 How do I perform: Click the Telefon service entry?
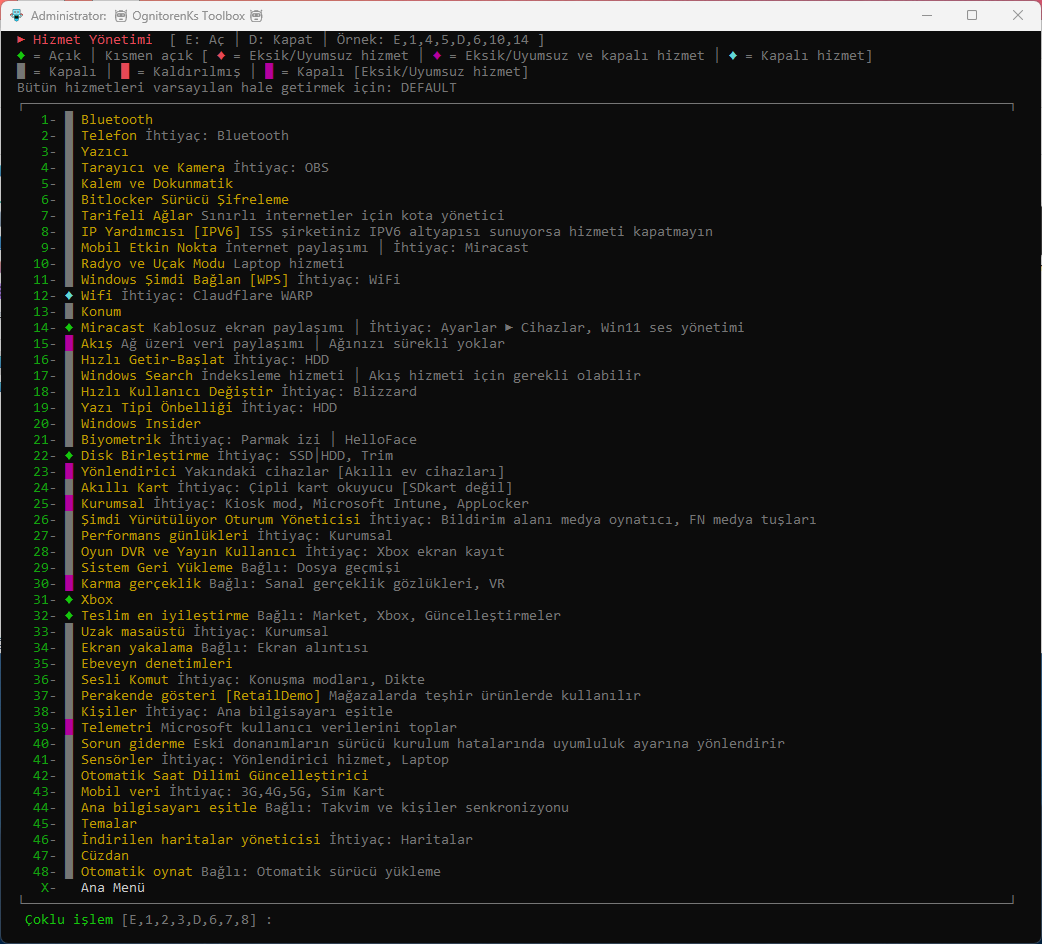[x=109, y=136]
